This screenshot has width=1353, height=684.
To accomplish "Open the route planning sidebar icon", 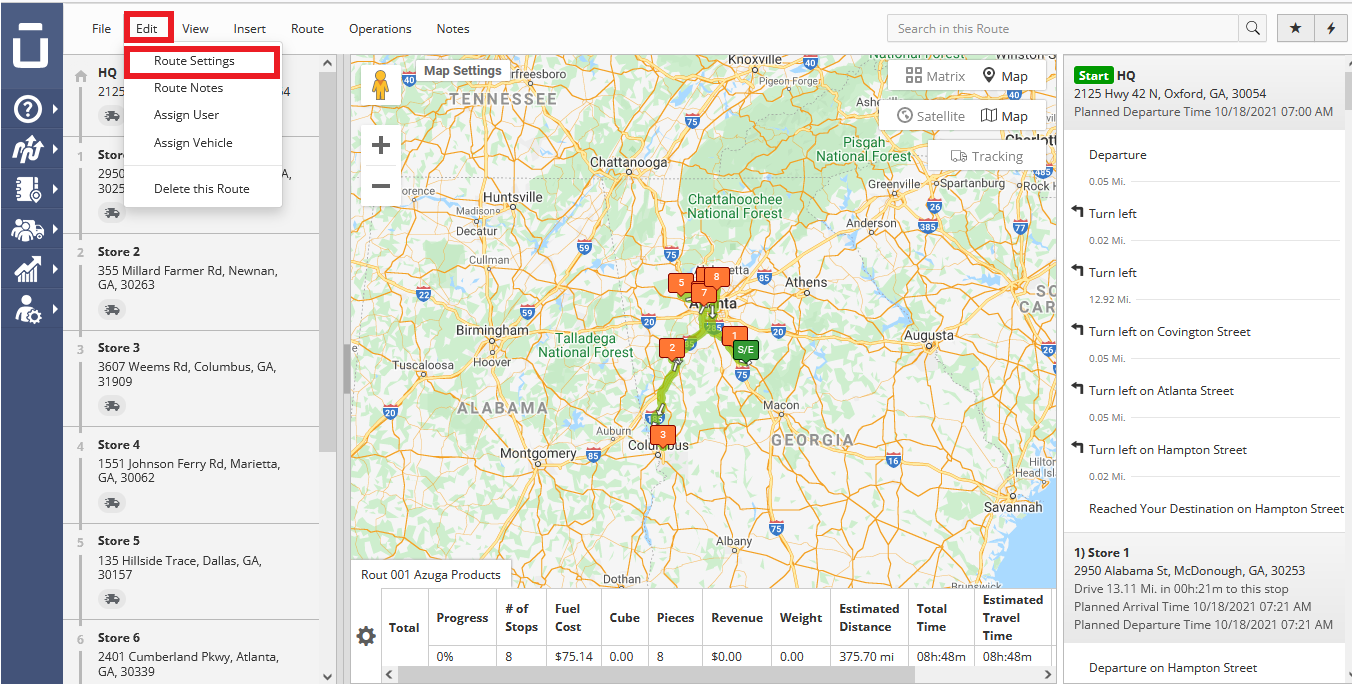I will (x=27, y=149).
